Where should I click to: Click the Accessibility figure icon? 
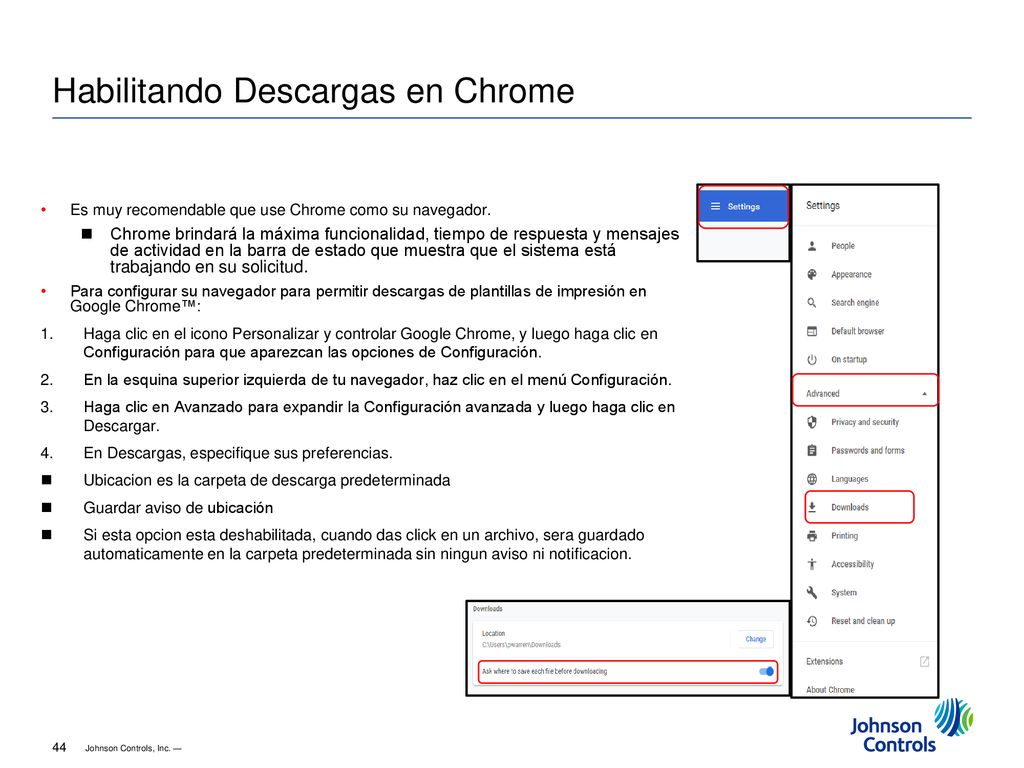coord(812,564)
